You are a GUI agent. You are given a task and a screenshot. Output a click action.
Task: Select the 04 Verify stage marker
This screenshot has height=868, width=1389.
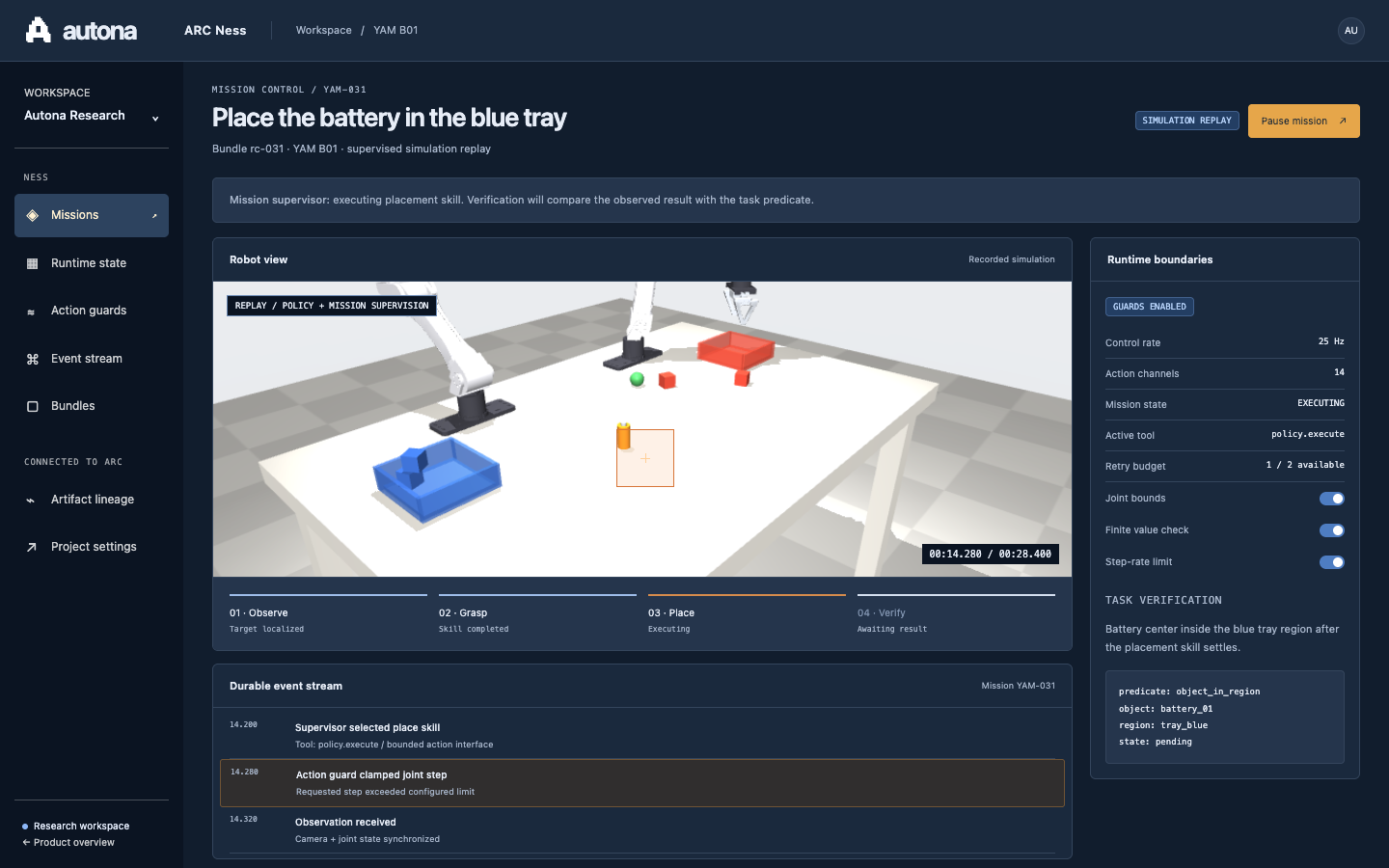(x=956, y=613)
